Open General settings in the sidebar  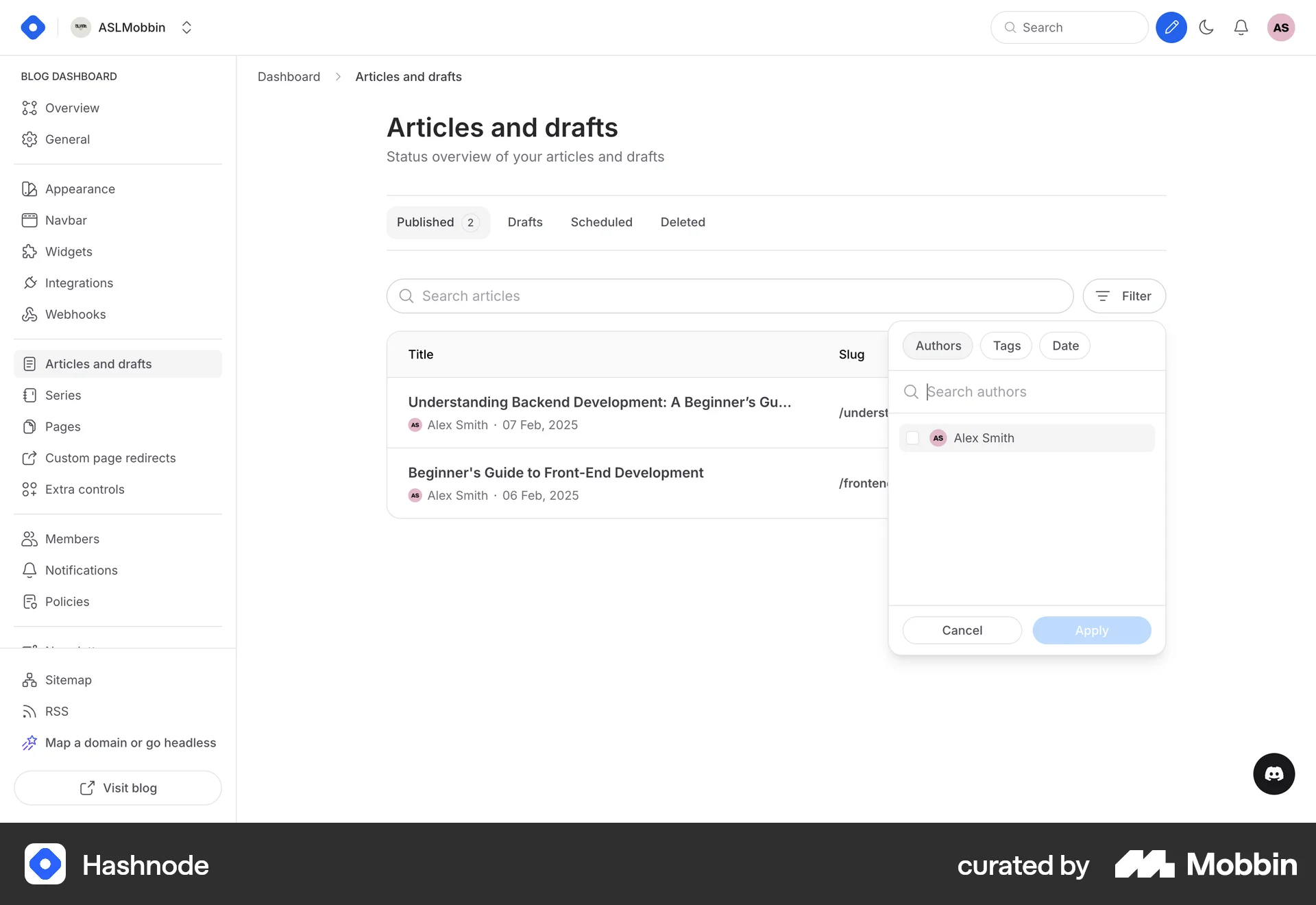(x=118, y=139)
